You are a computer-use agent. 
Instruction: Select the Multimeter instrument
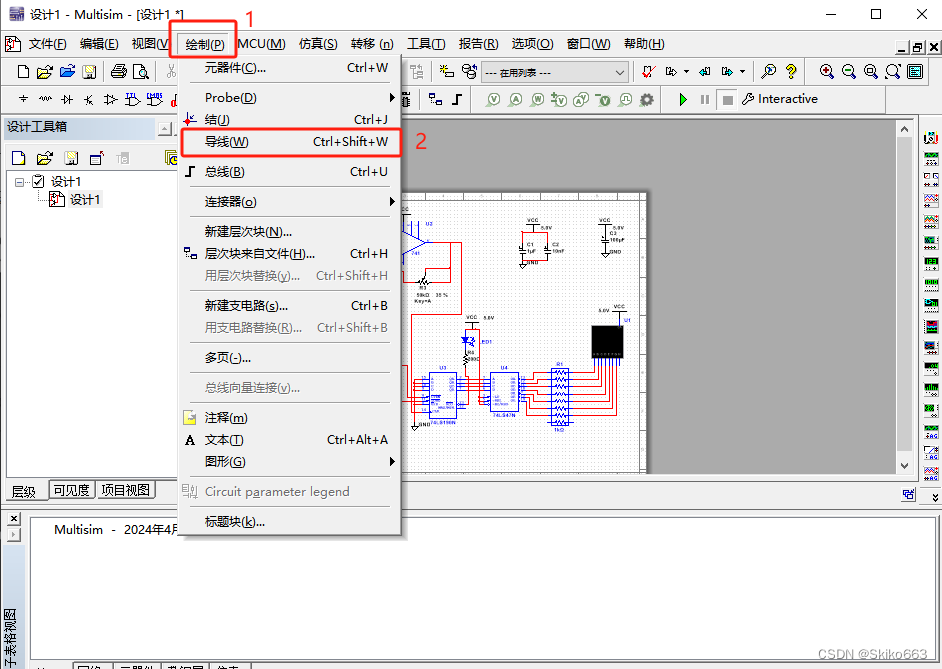tap(931, 138)
